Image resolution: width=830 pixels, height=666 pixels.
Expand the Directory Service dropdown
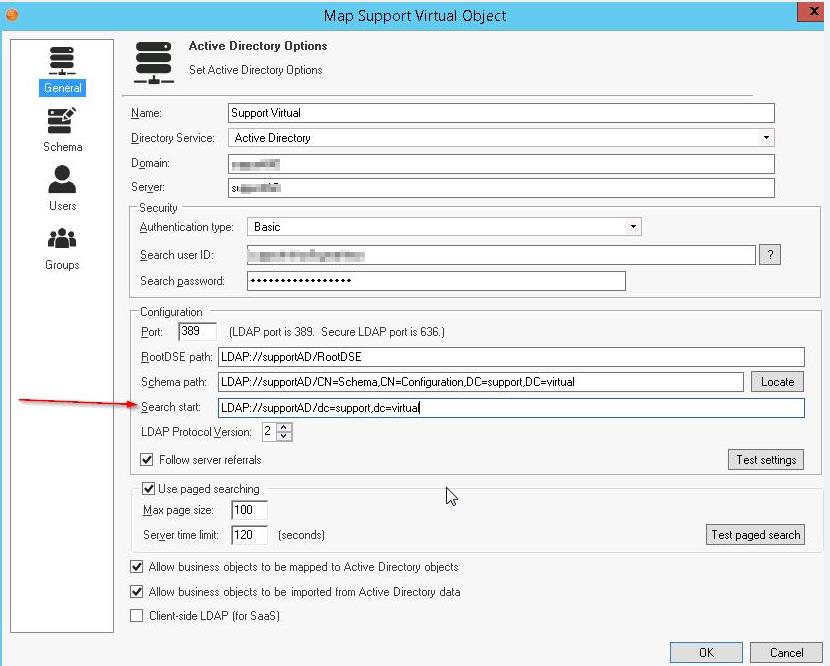pyautogui.click(x=766, y=138)
